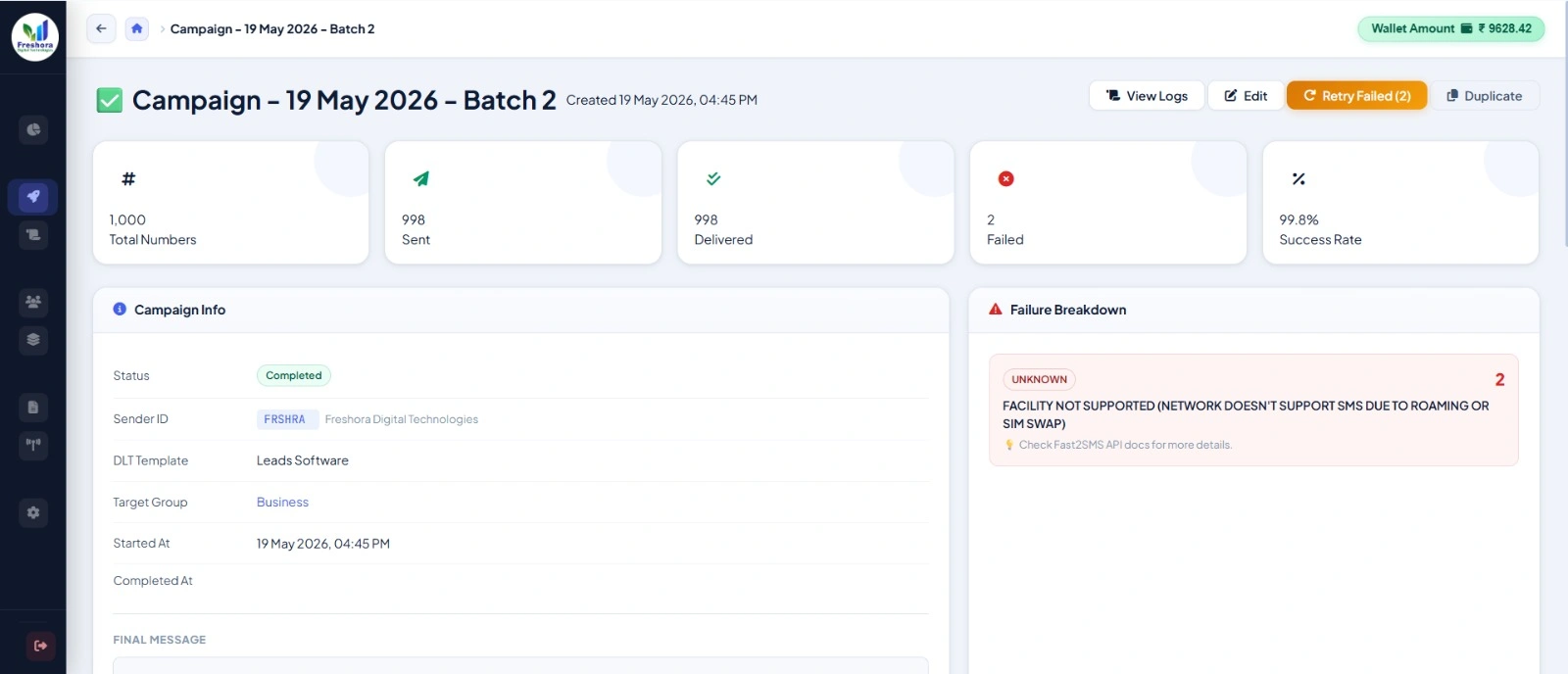This screenshot has width=1568, height=674.
Task: Click the Freshora Digital Technologies text
Action: tap(402, 419)
